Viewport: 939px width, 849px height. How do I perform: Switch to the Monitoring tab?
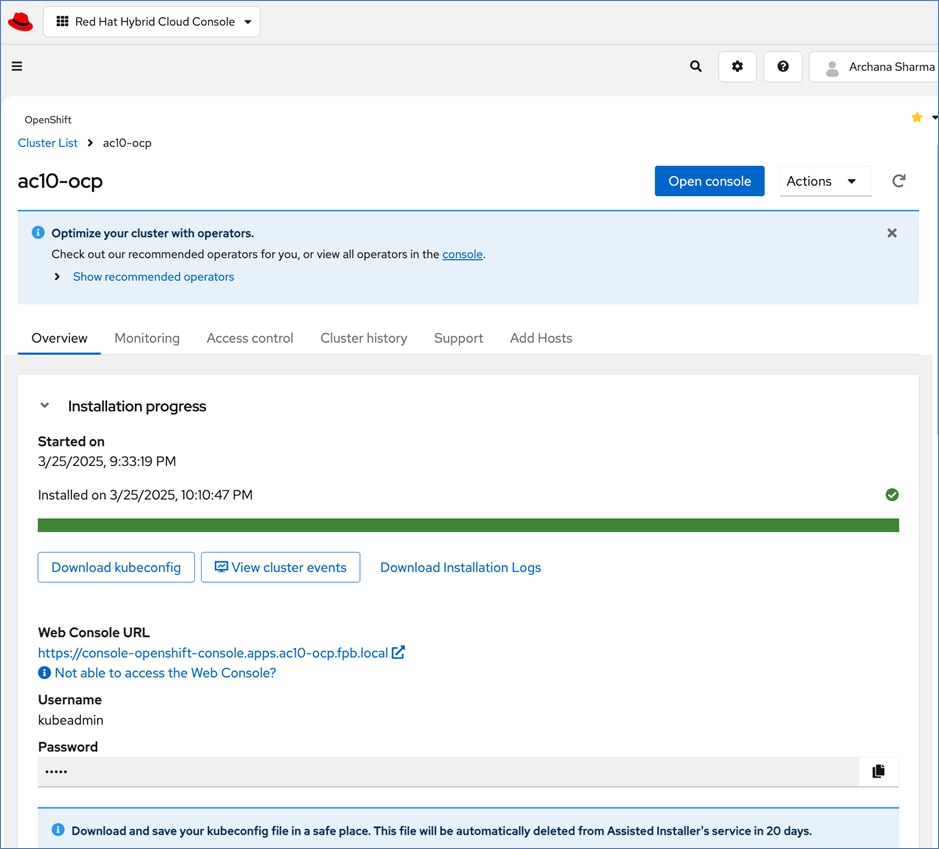click(147, 338)
